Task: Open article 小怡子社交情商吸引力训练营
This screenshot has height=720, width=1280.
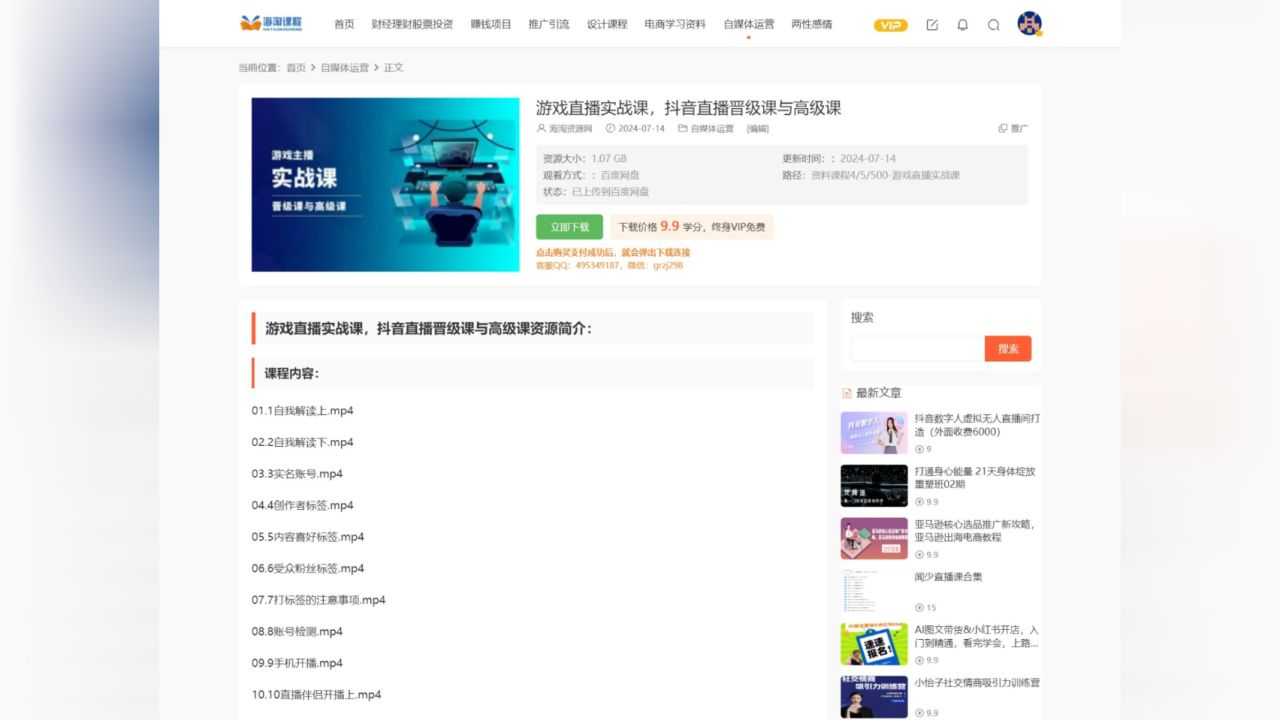Action: tap(977, 683)
